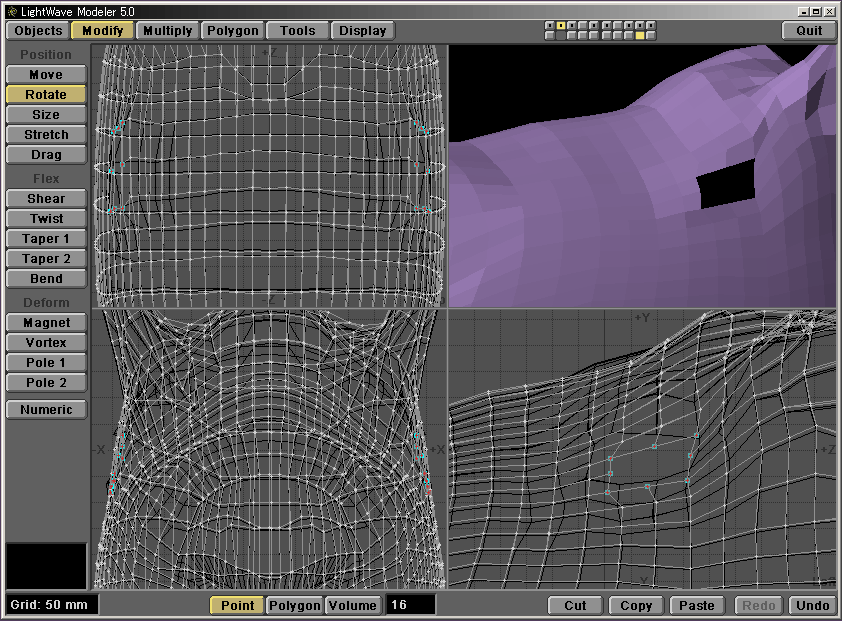Switch to Volume selection mode
This screenshot has width=842, height=621.
(x=353, y=605)
